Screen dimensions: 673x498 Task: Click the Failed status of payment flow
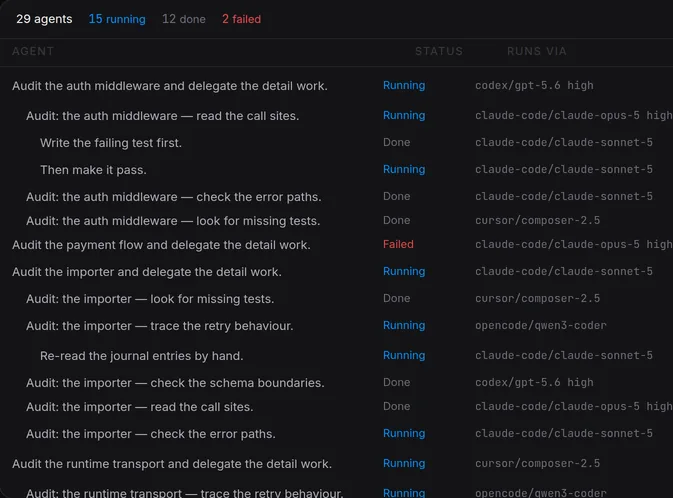pos(398,244)
